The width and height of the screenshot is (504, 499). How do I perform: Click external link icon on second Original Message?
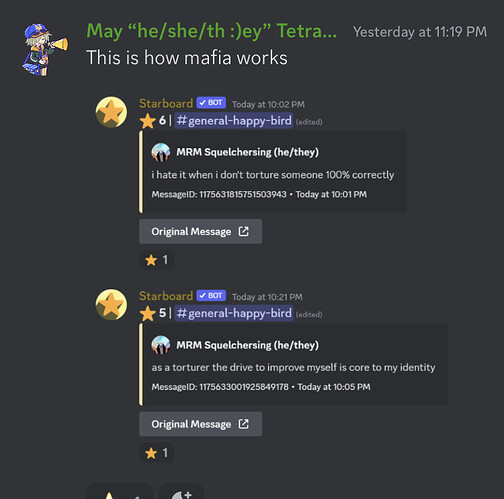click(x=244, y=424)
